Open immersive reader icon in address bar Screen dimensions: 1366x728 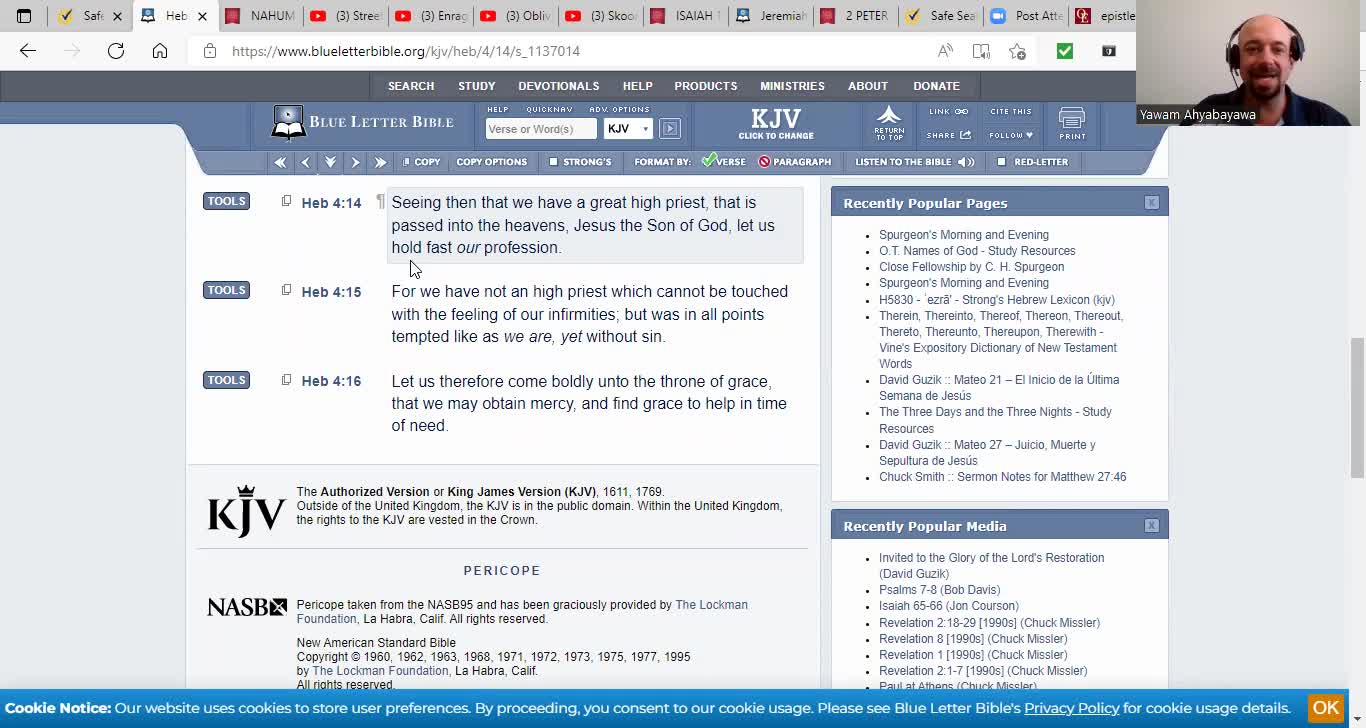(981, 51)
